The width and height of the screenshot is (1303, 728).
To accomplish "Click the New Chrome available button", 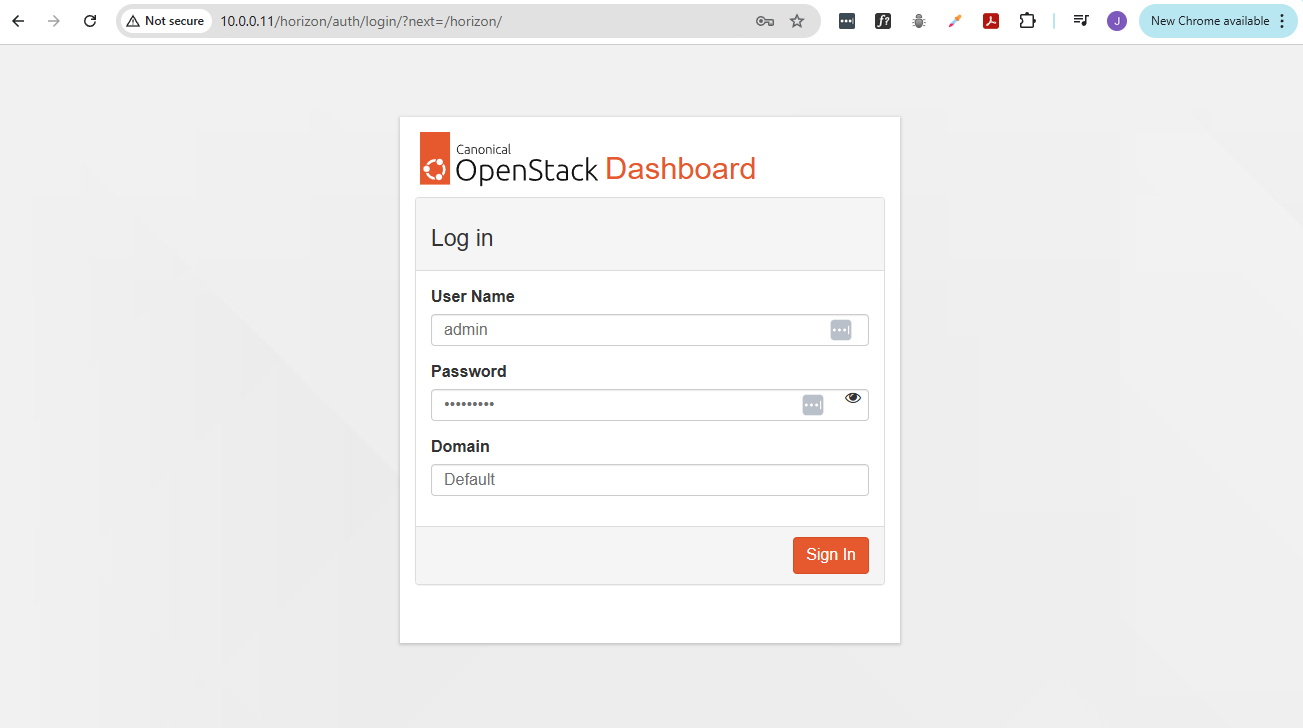I will [1209, 21].
